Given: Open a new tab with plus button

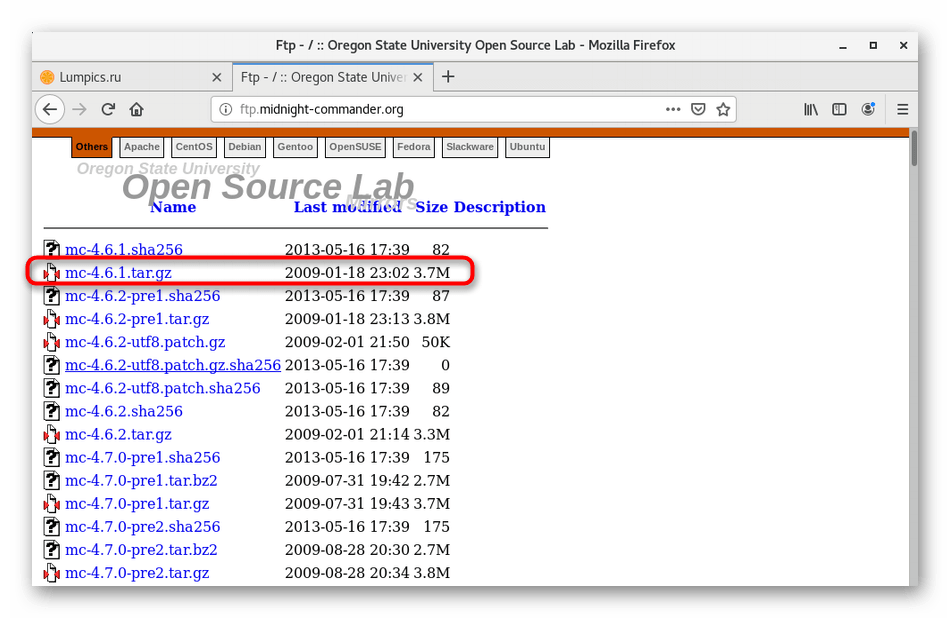Looking at the screenshot, I should (448, 77).
